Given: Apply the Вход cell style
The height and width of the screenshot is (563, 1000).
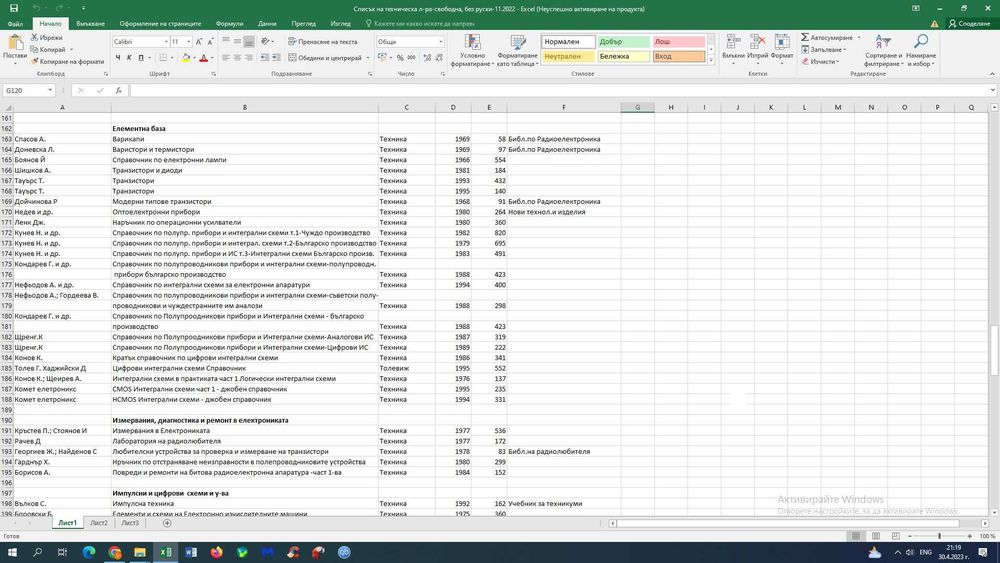Looking at the screenshot, I should (x=679, y=56).
